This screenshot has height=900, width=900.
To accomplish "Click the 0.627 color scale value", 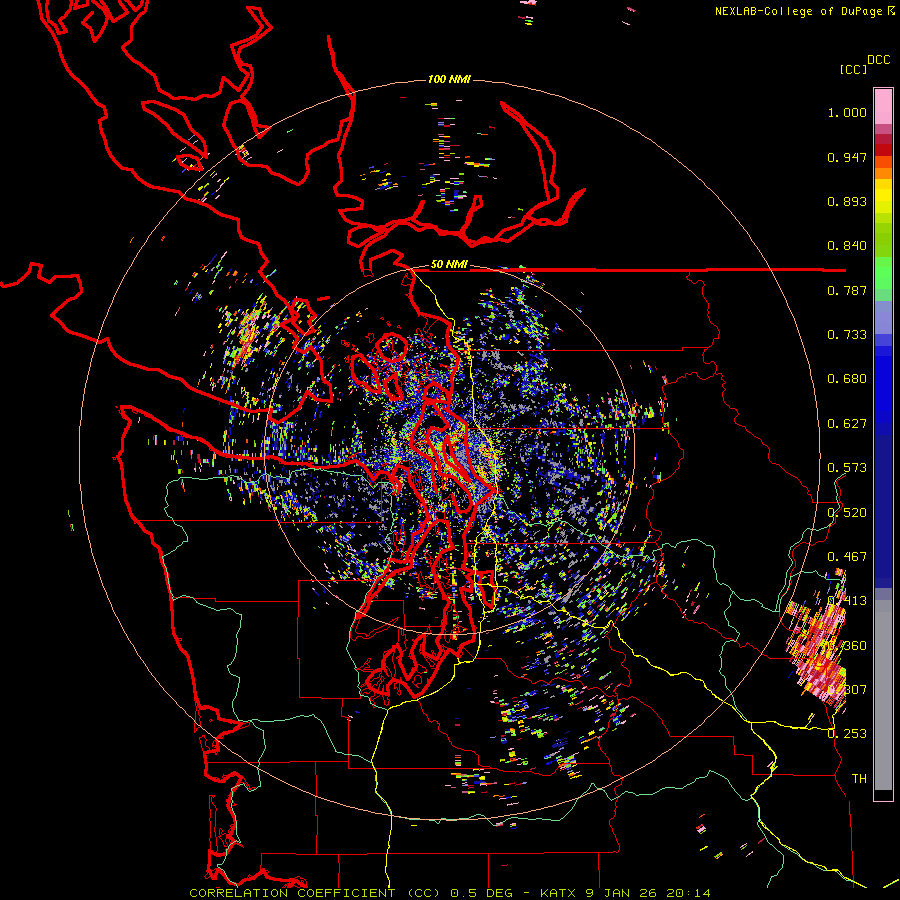I will point(847,424).
